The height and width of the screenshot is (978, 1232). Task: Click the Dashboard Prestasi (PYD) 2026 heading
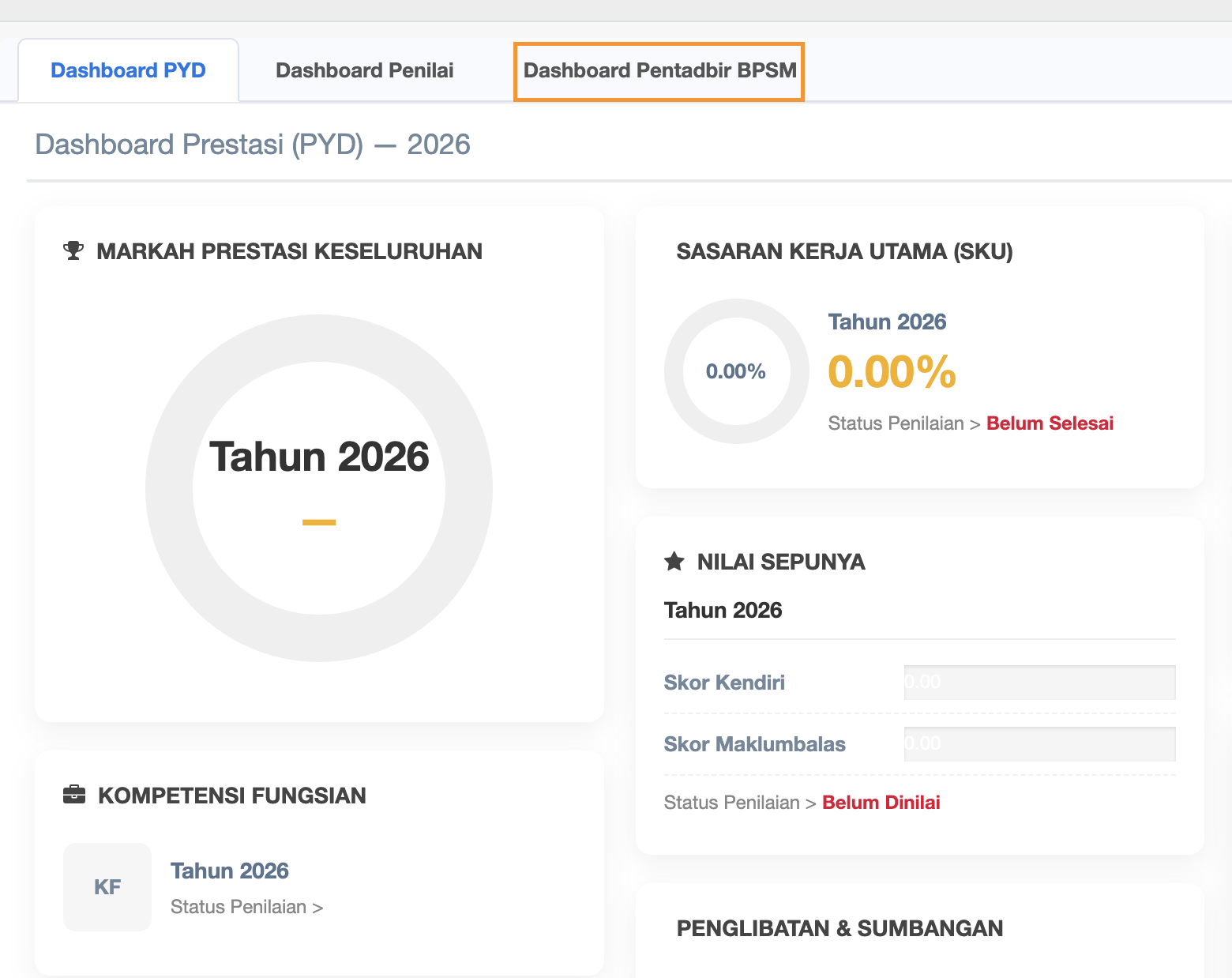(x=252, y=145)
